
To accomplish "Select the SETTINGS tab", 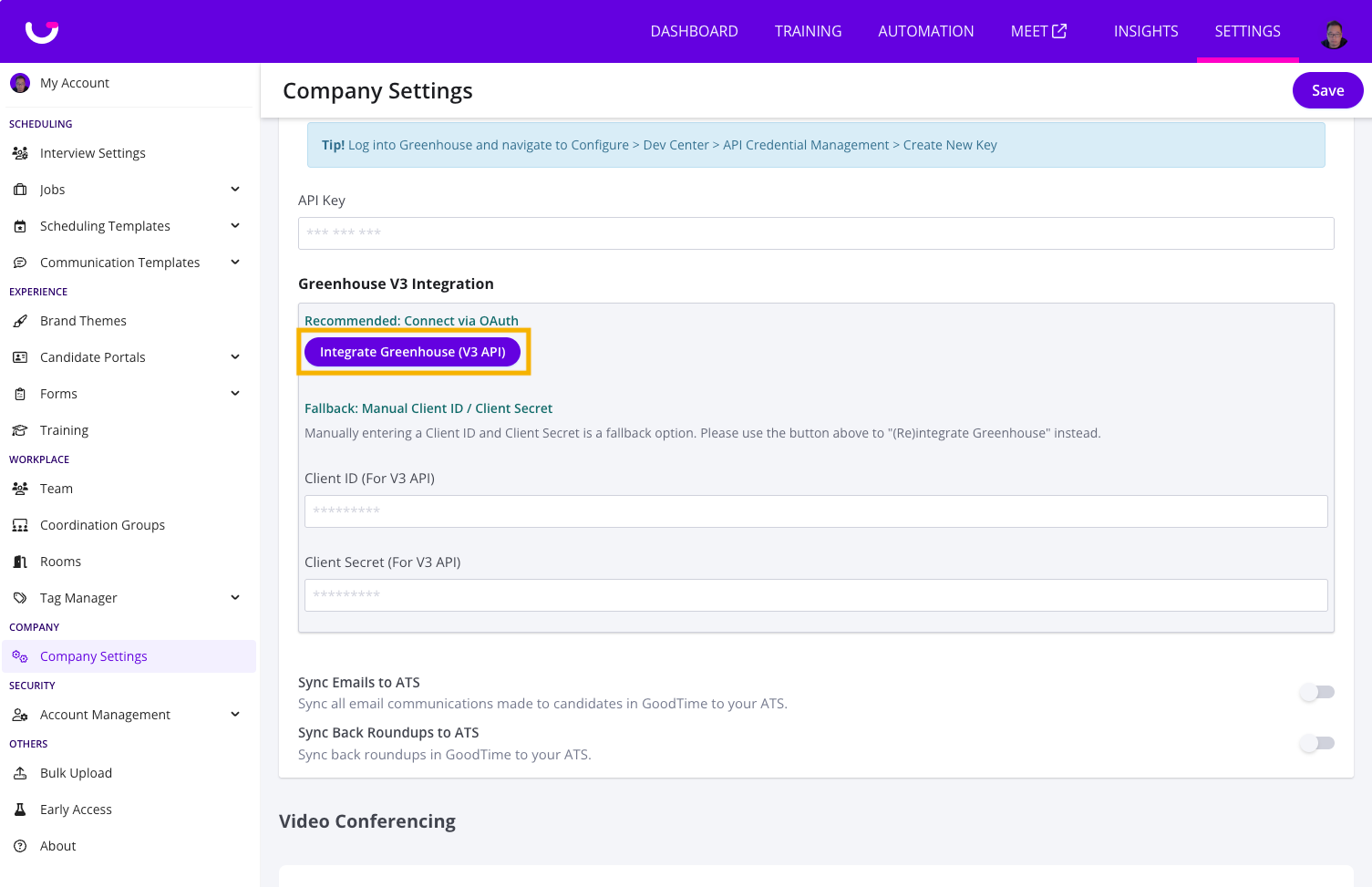I will pos(1247,31).
